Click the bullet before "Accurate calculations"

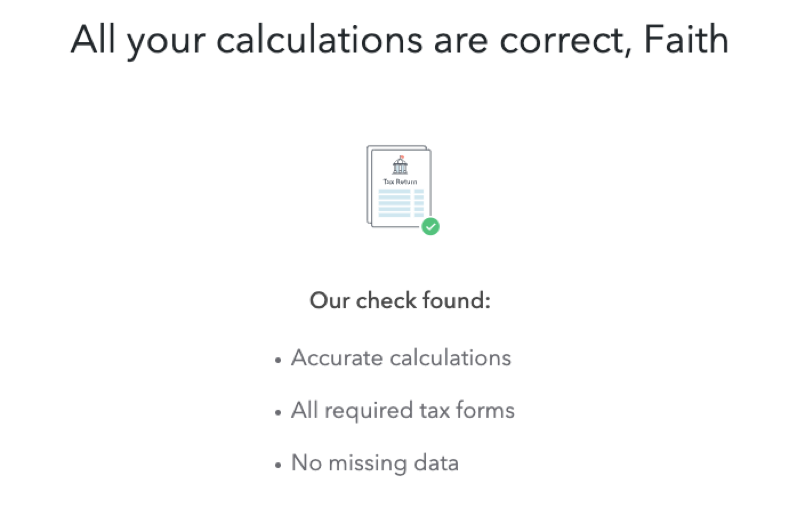point(278,359)
